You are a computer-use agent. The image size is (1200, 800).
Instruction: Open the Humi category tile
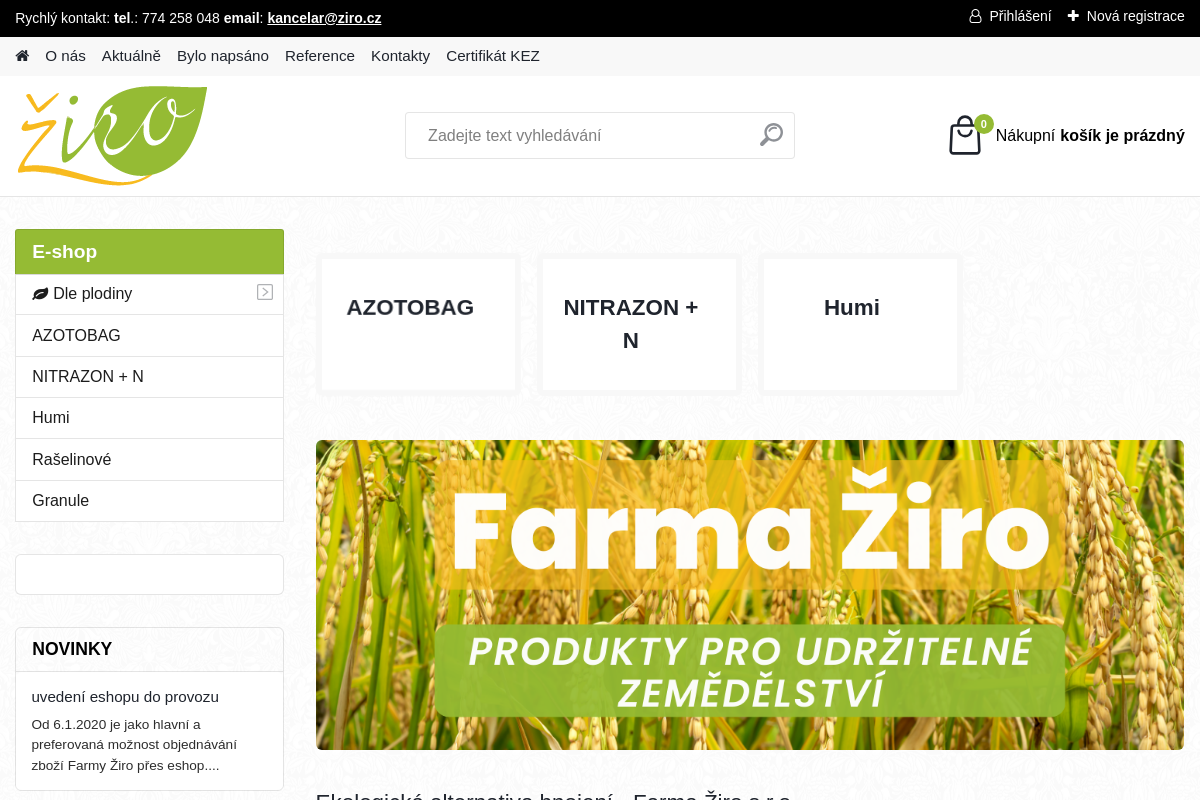click(x=860, y=324)
